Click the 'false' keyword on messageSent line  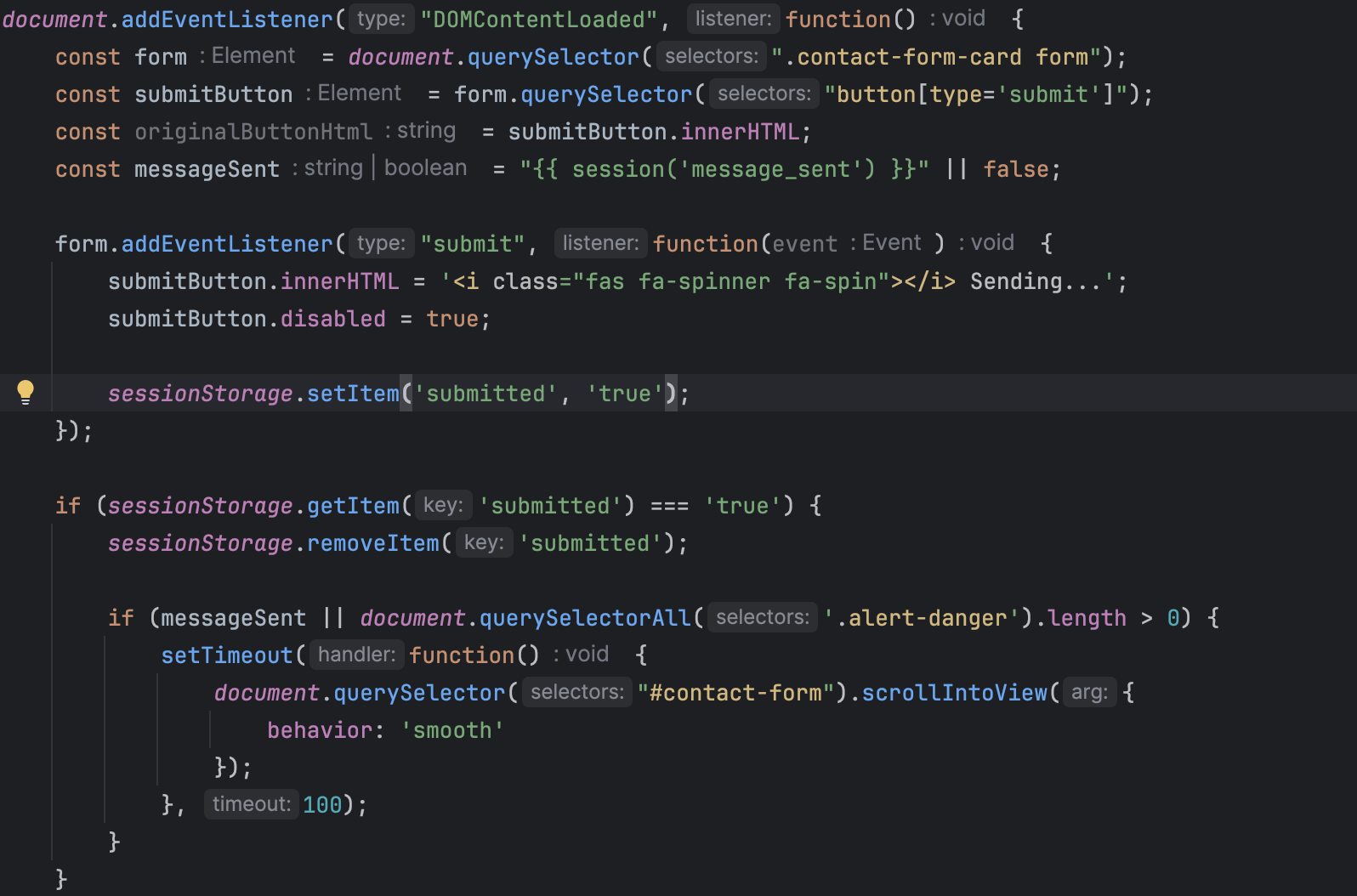(x=1016, y=169)
